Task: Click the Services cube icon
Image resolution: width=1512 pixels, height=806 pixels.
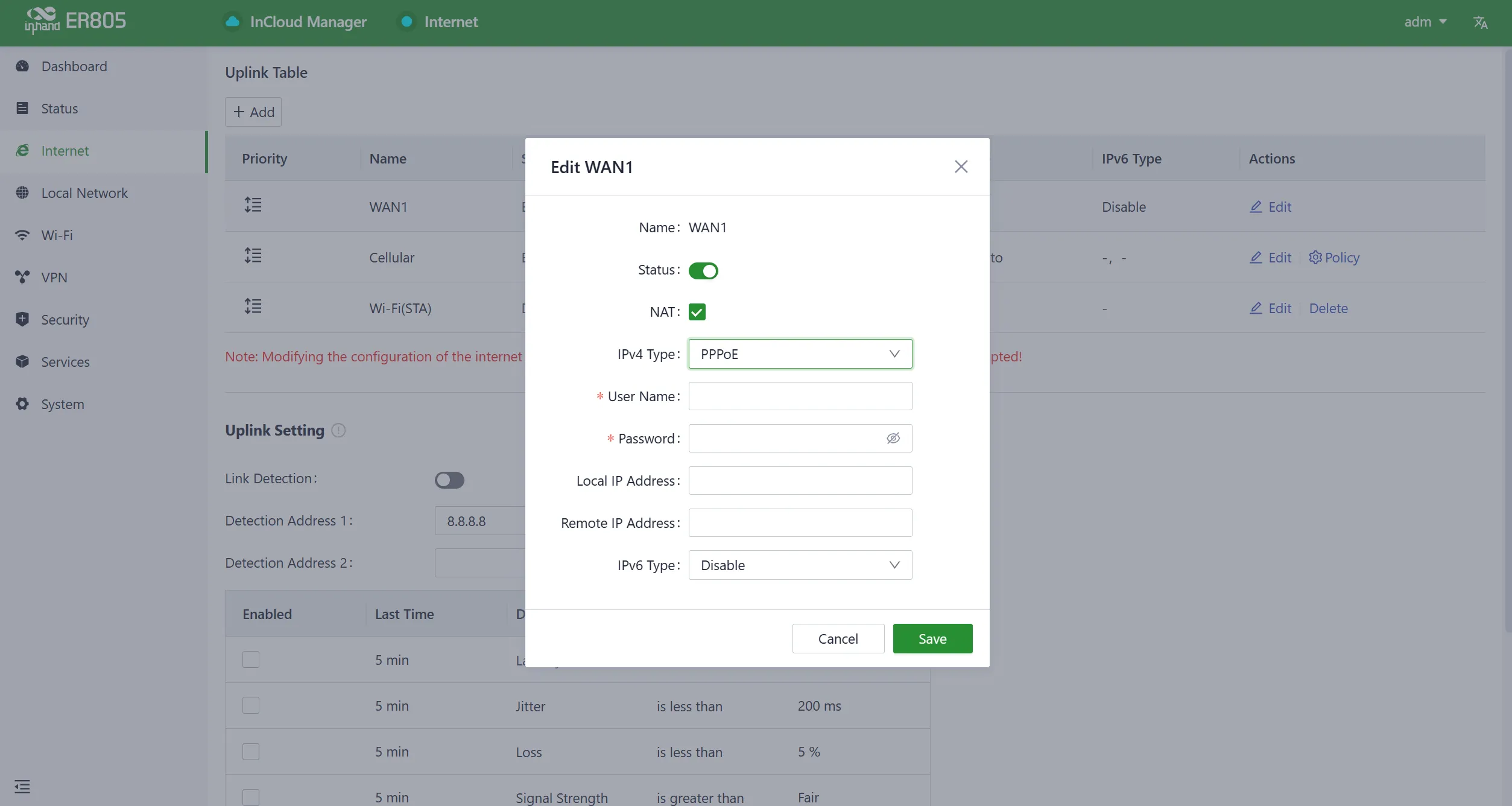Action: pos(22,362)
